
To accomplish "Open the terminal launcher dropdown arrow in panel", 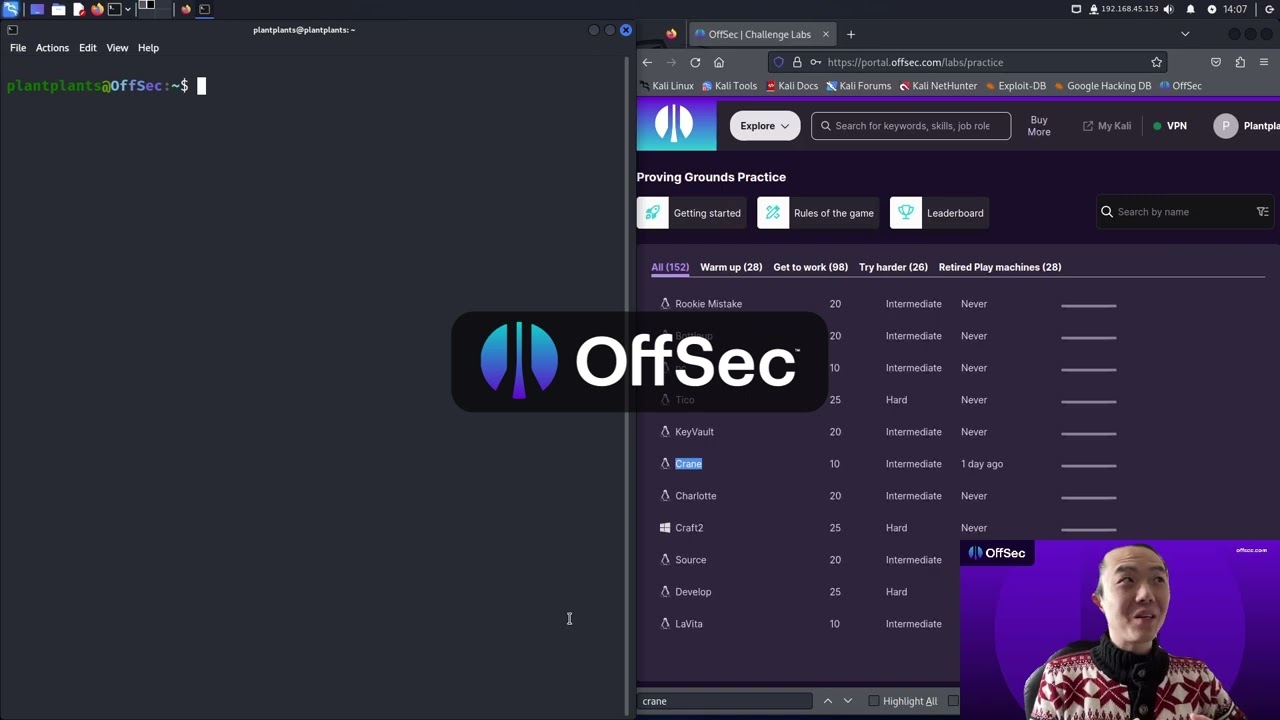I will pyautogui.click(x=127, y=9).
